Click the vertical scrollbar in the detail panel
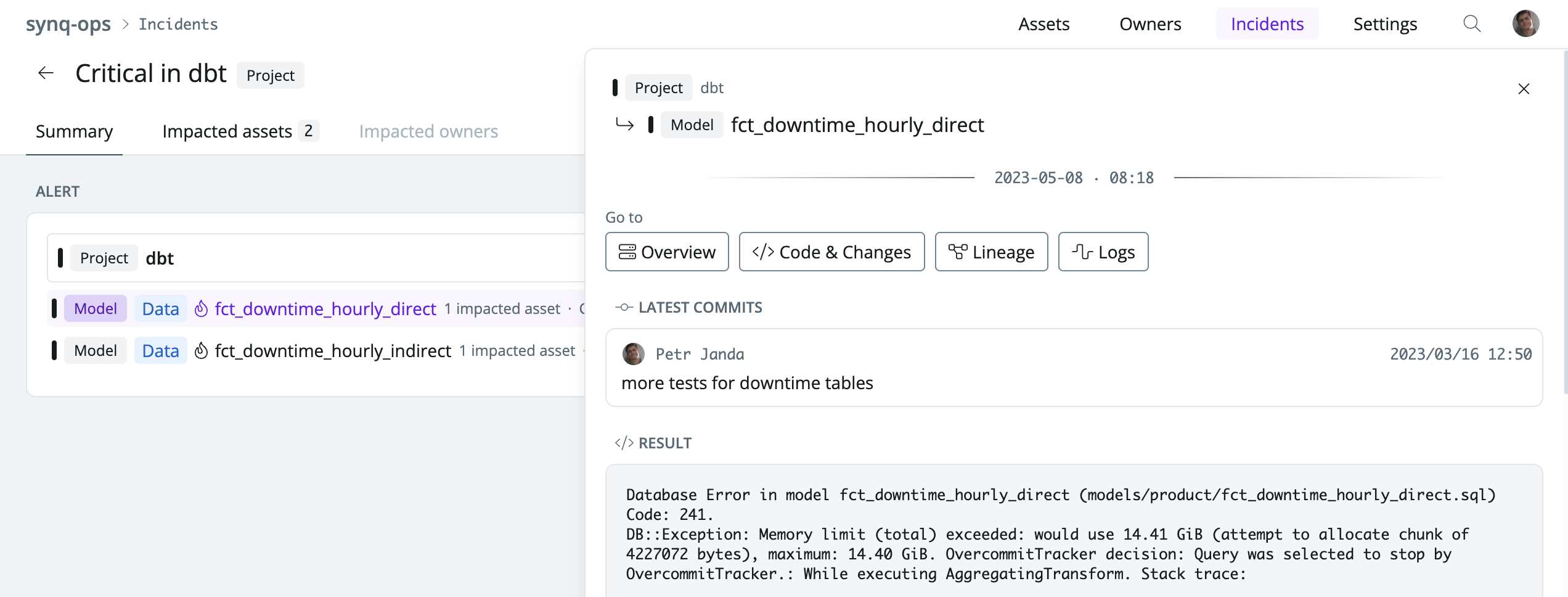The height and width of the screenshot is (597, 1568). (x=1566, y=222)
